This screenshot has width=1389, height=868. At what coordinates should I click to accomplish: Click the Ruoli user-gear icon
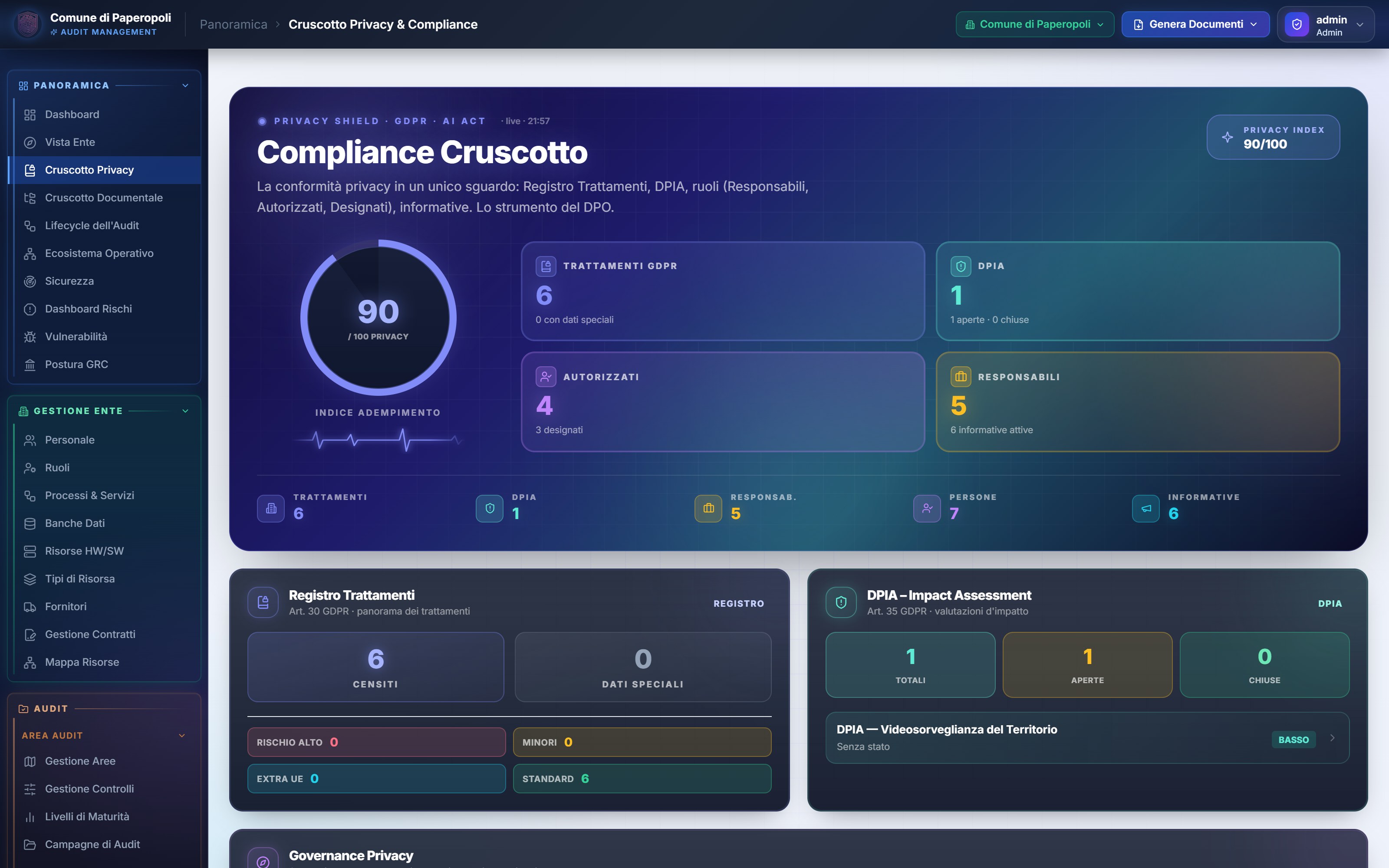point(30,468)
